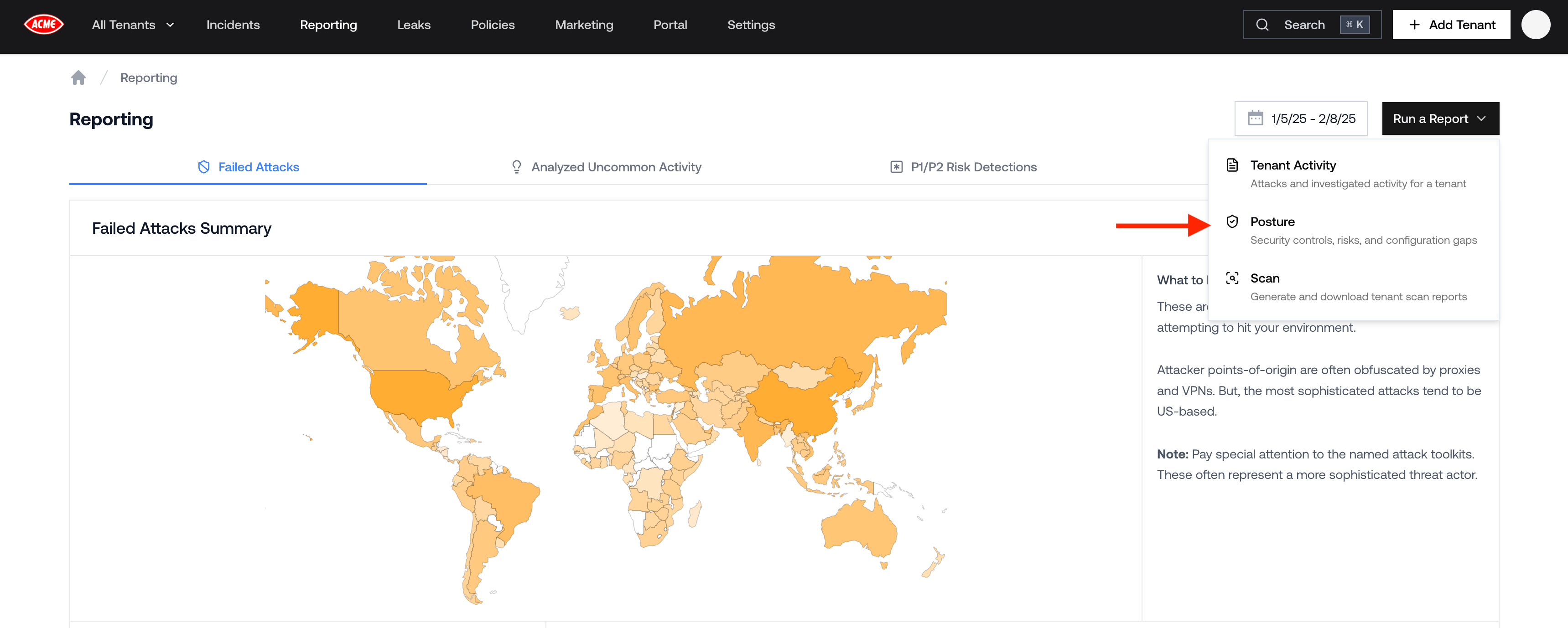This screenshot has height=628, width=1568.
Task: Select the Scan report option
Action: click(x=1353, y=287)
